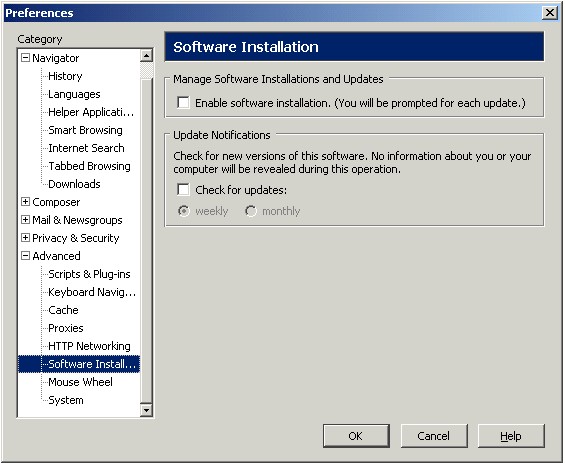Click category list scroll-up arrow
Image resolution: width=565 pixels, height=463 pixels.
[x=146, y=55]
